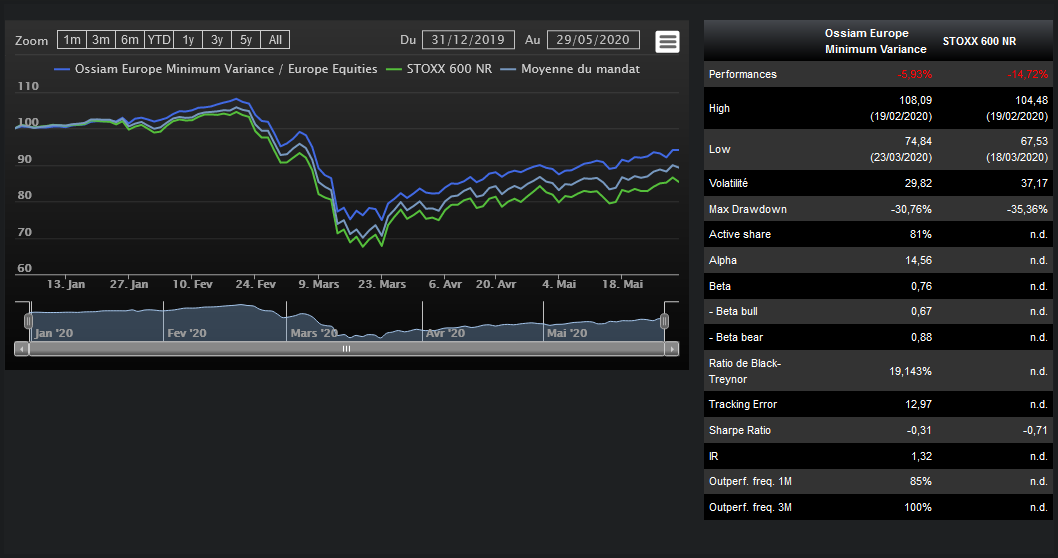Click the 19,143% Black-Treynor value
Image resolution: width=1058 pixels, height=558 pixels.
tap(910, 371)
